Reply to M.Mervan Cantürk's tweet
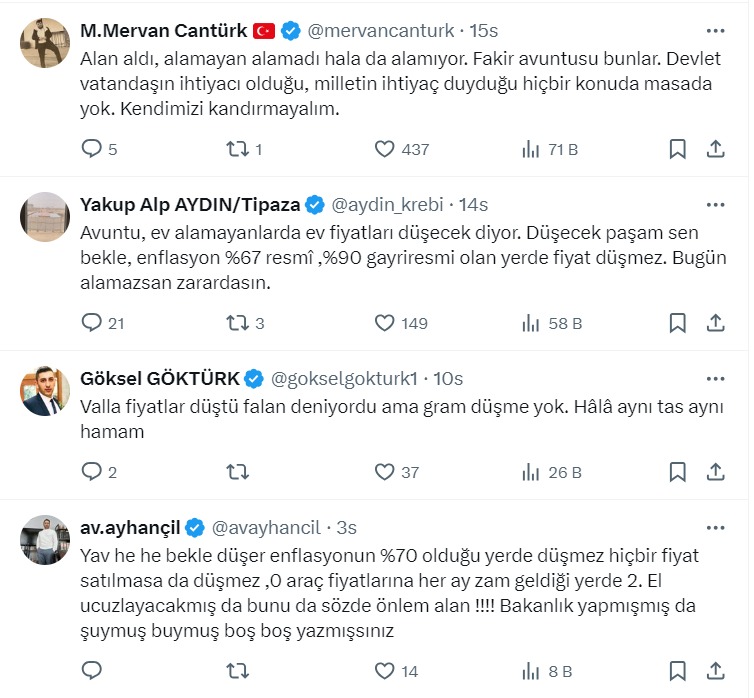The width and height of the screenshot is (754, 698). click(92, 149)
